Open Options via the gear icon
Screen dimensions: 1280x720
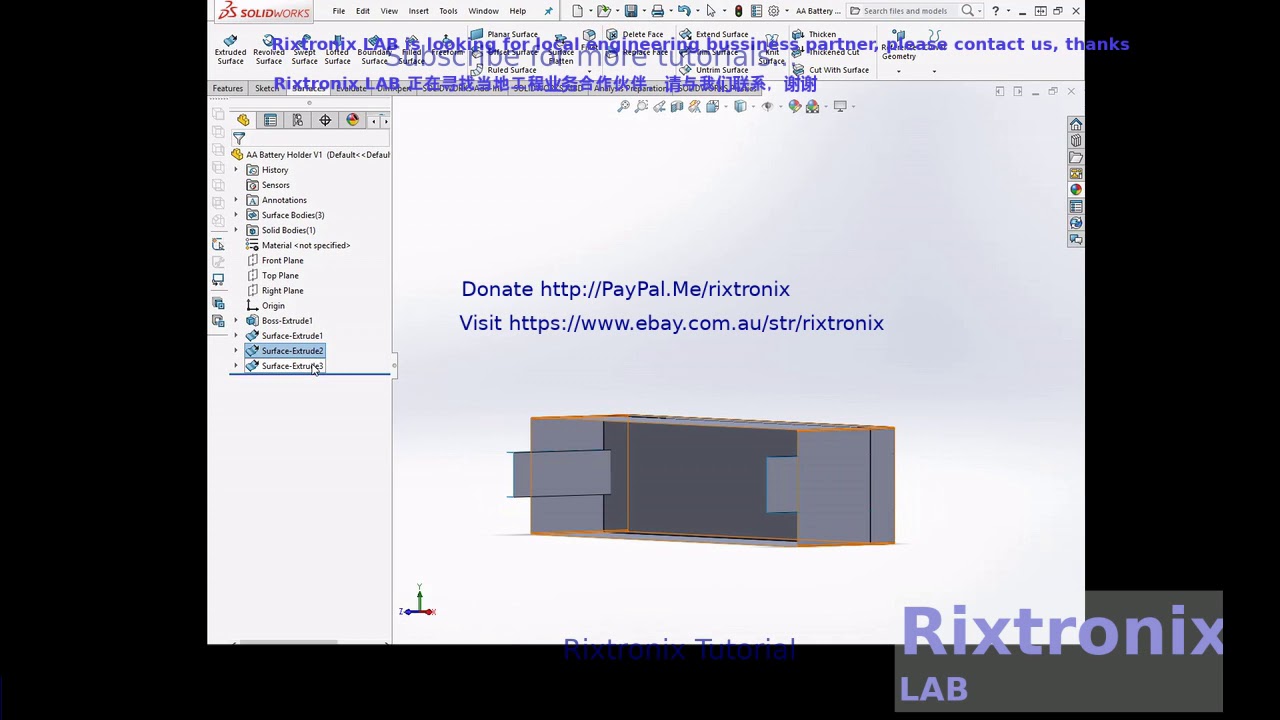click(773, 11)
